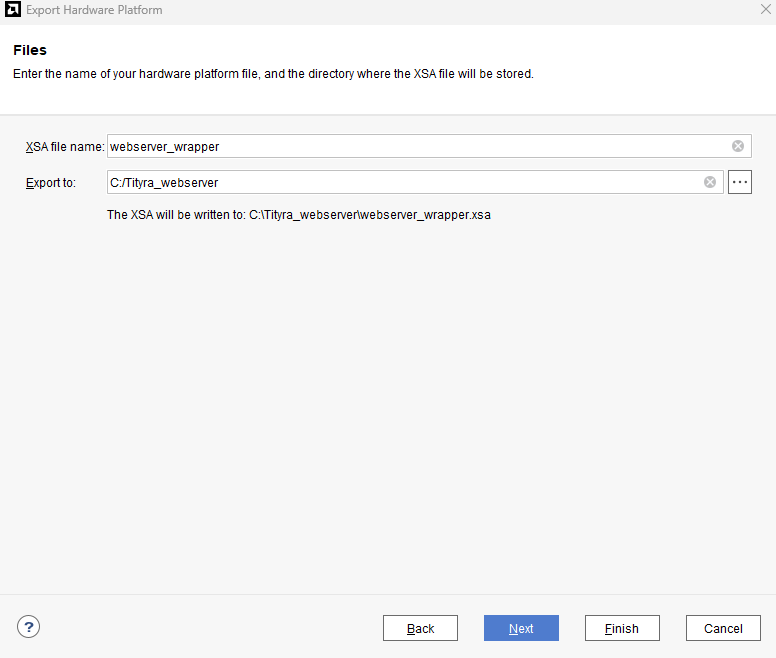776x658 pixels.
Task: Close the Export Hardware Platform dialog
Action: click(765, 10)
